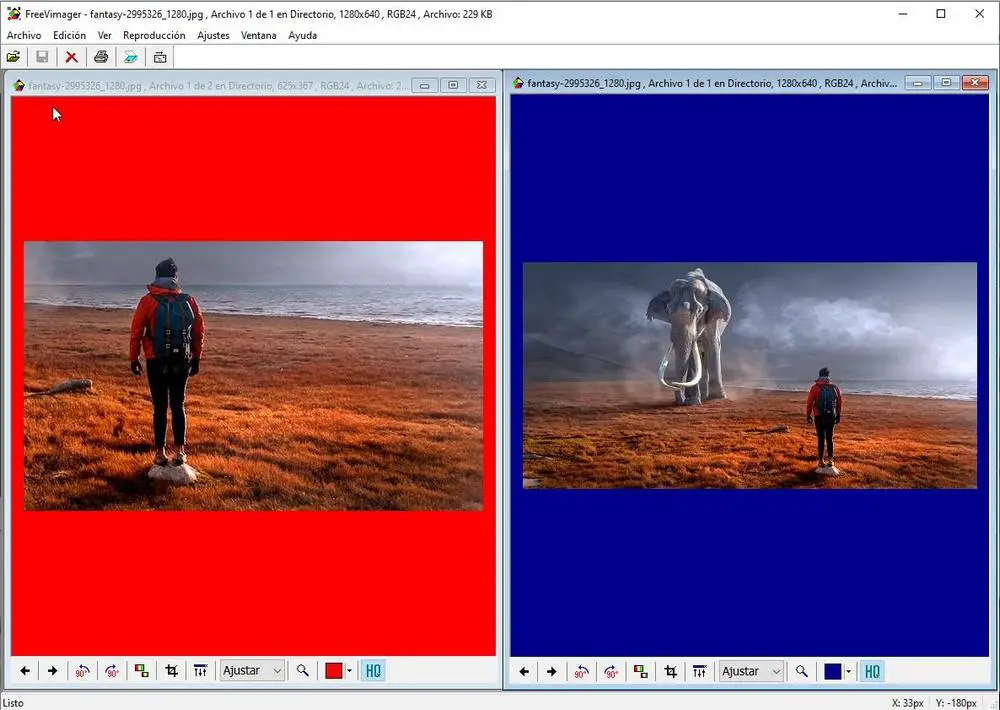This screenshot has width=1000, height=710.
Task: Click the red window's document icon
Action: click(x=19, y=85)
